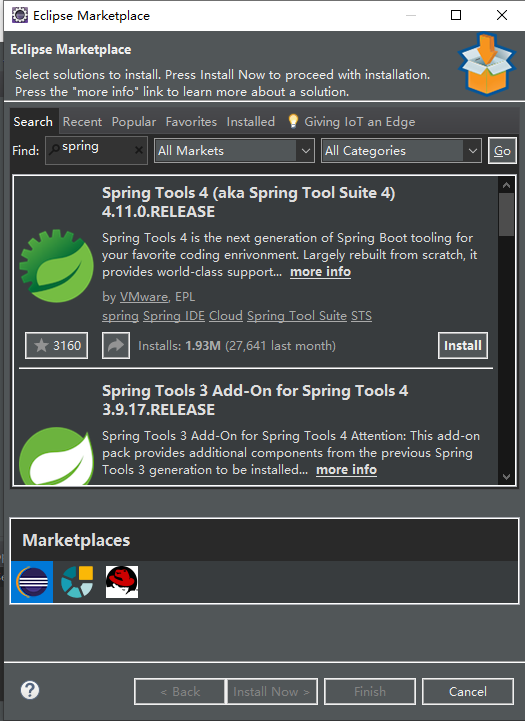Click the Spring Tool Suite tag link

297,316
